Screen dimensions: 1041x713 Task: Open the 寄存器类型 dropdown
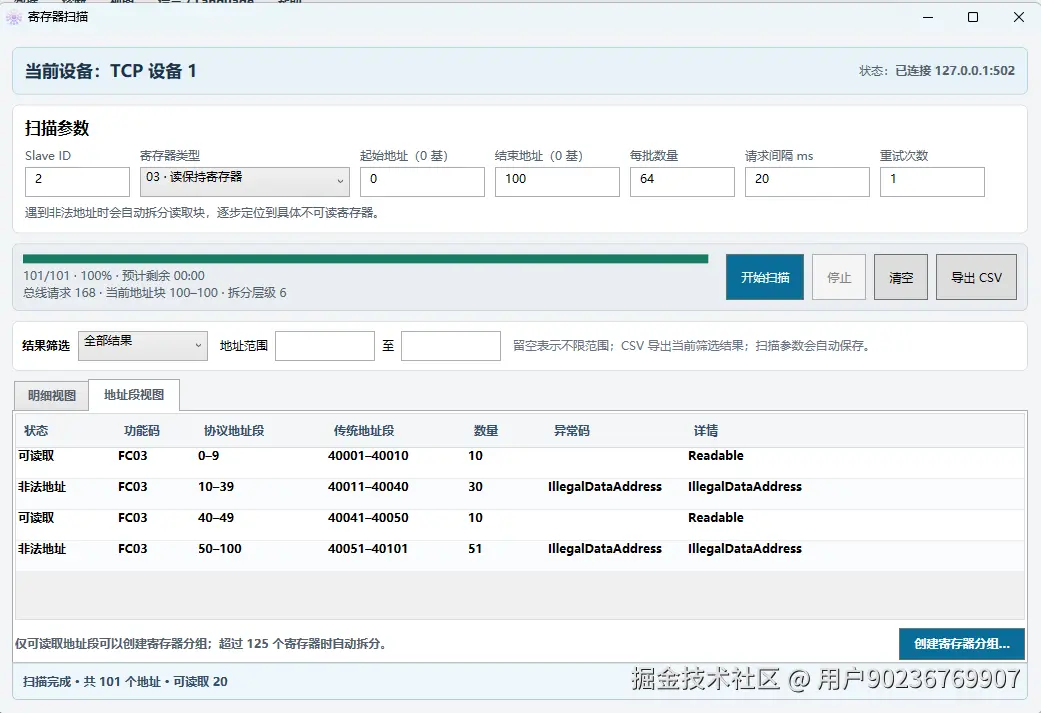tap(244, 181)
